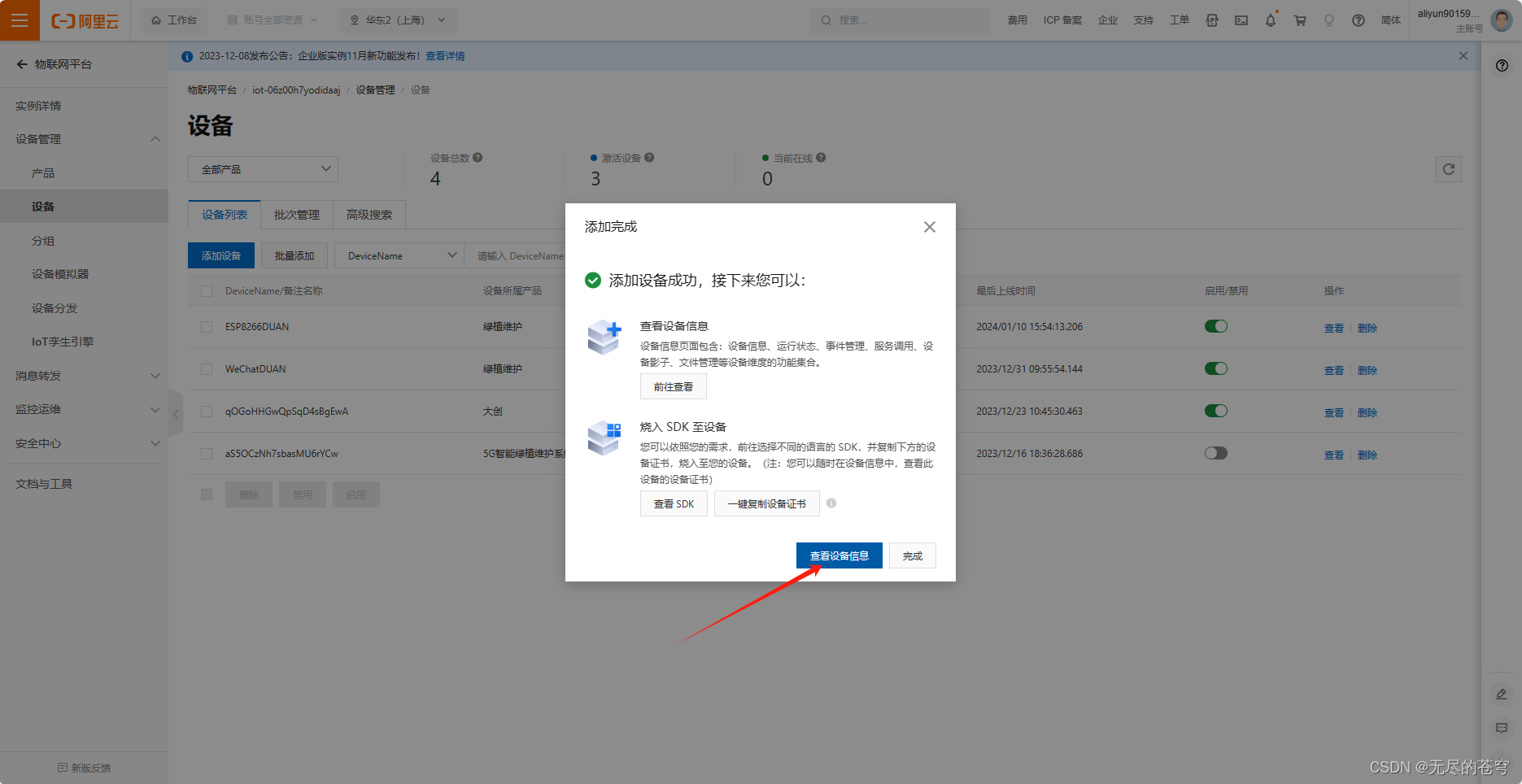Open the chat feedback icon at right edge
1522x784 pixels.
coord(1502,728)
